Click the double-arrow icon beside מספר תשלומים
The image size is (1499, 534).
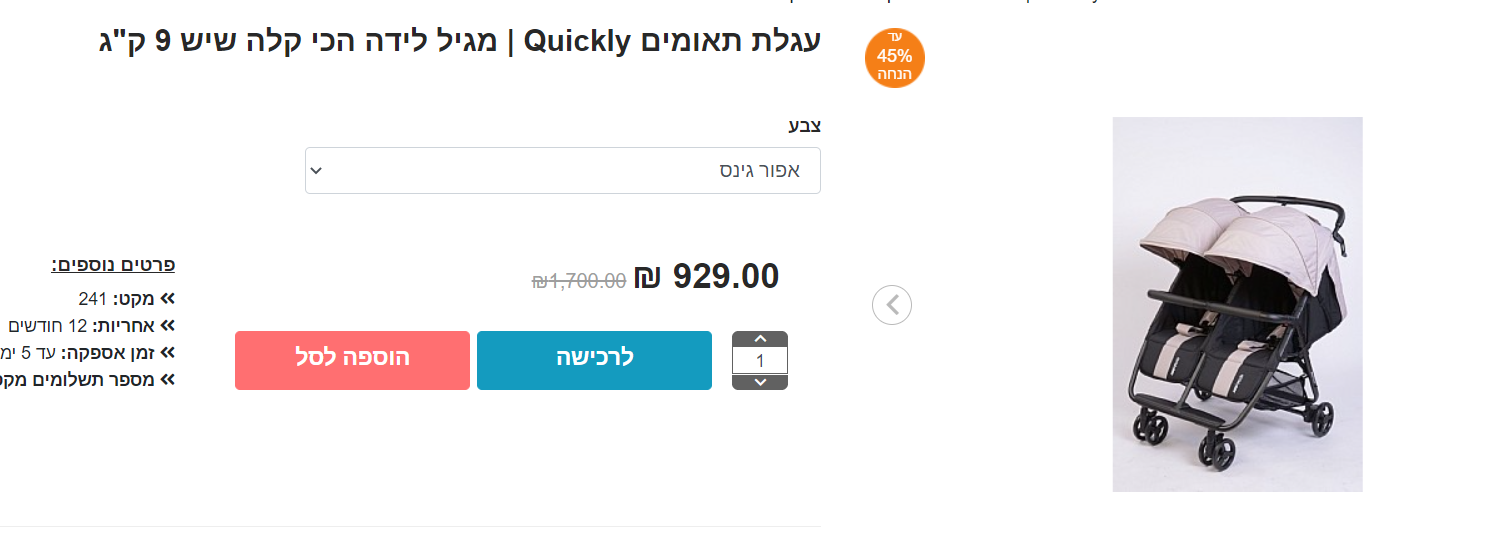(167, 379)
